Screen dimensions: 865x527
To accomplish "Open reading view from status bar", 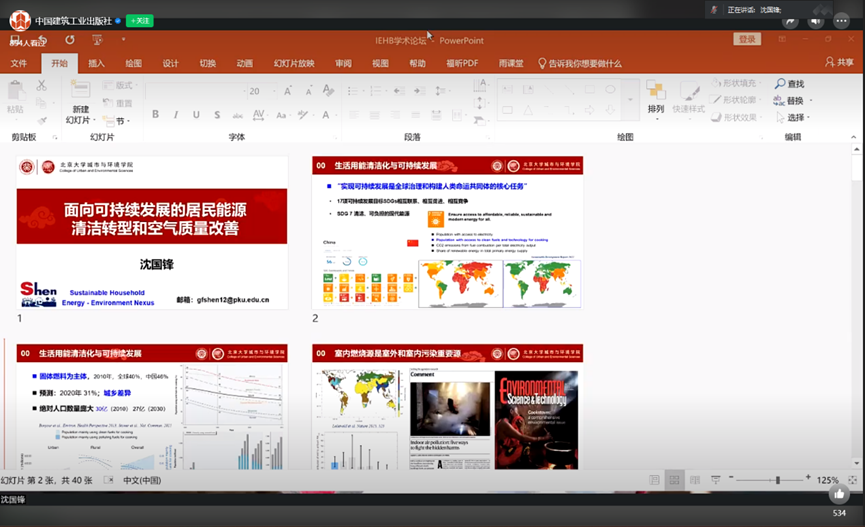I will 695,481.
